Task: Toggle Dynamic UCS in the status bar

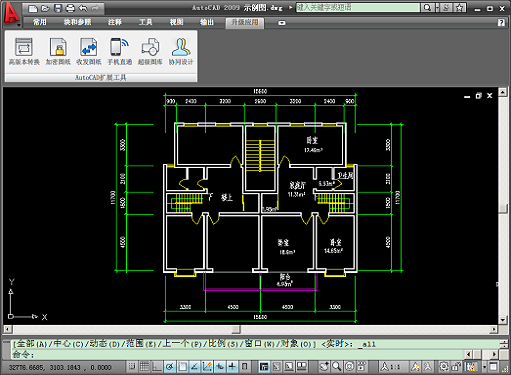Action: pos(207,367)
